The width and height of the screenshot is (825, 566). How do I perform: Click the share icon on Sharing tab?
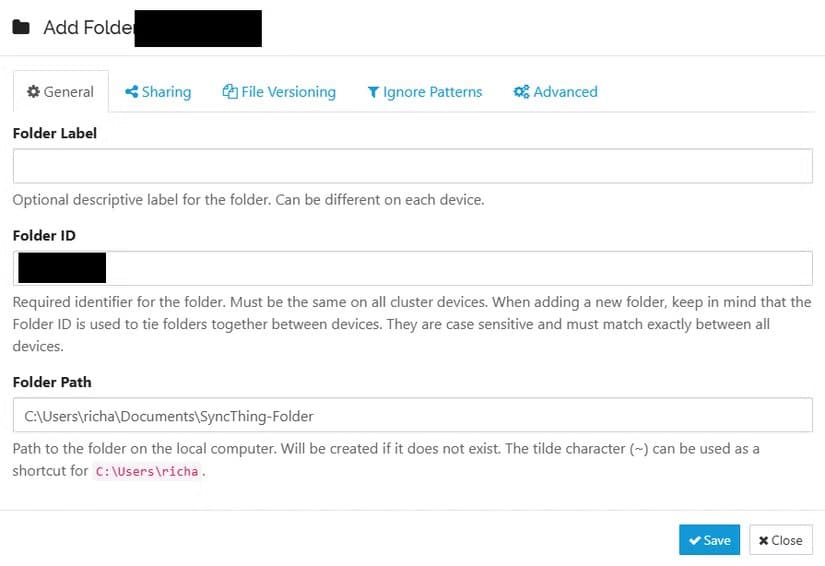131,92
